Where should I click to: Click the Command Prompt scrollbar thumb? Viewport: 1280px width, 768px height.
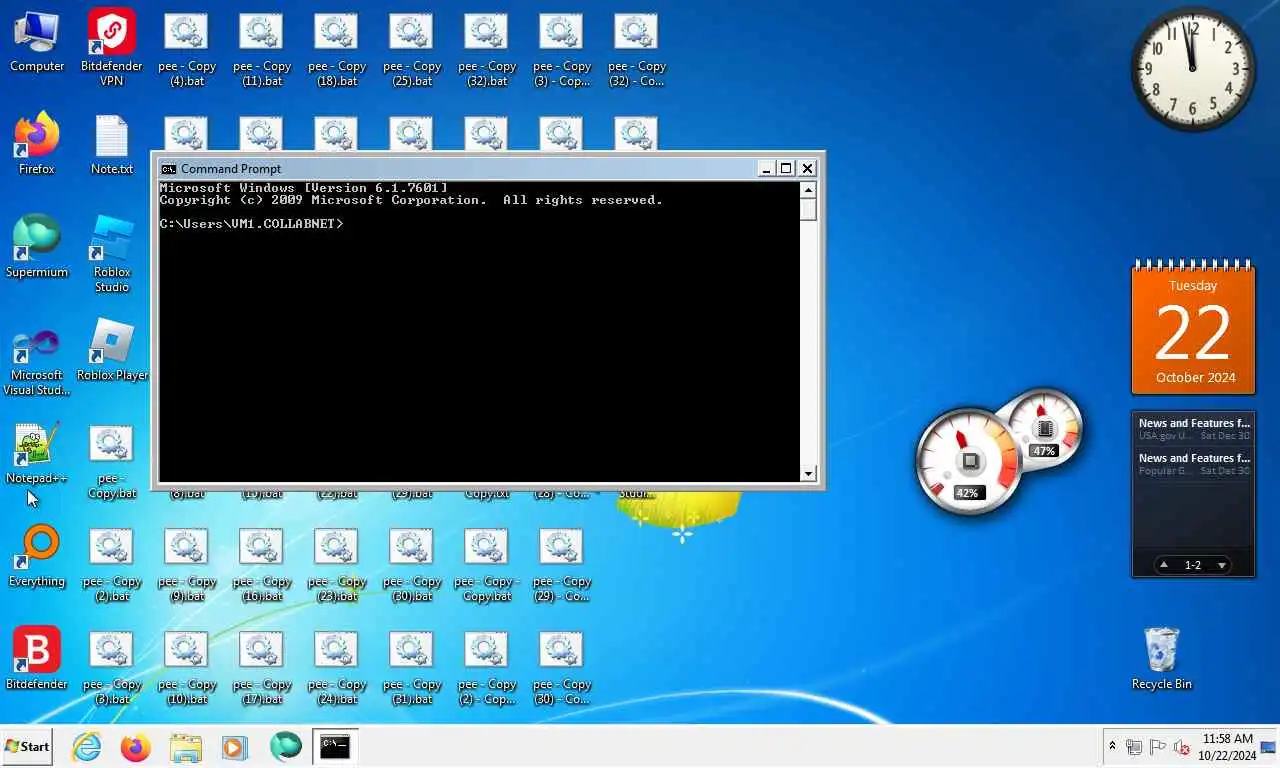tap(808, 210)
